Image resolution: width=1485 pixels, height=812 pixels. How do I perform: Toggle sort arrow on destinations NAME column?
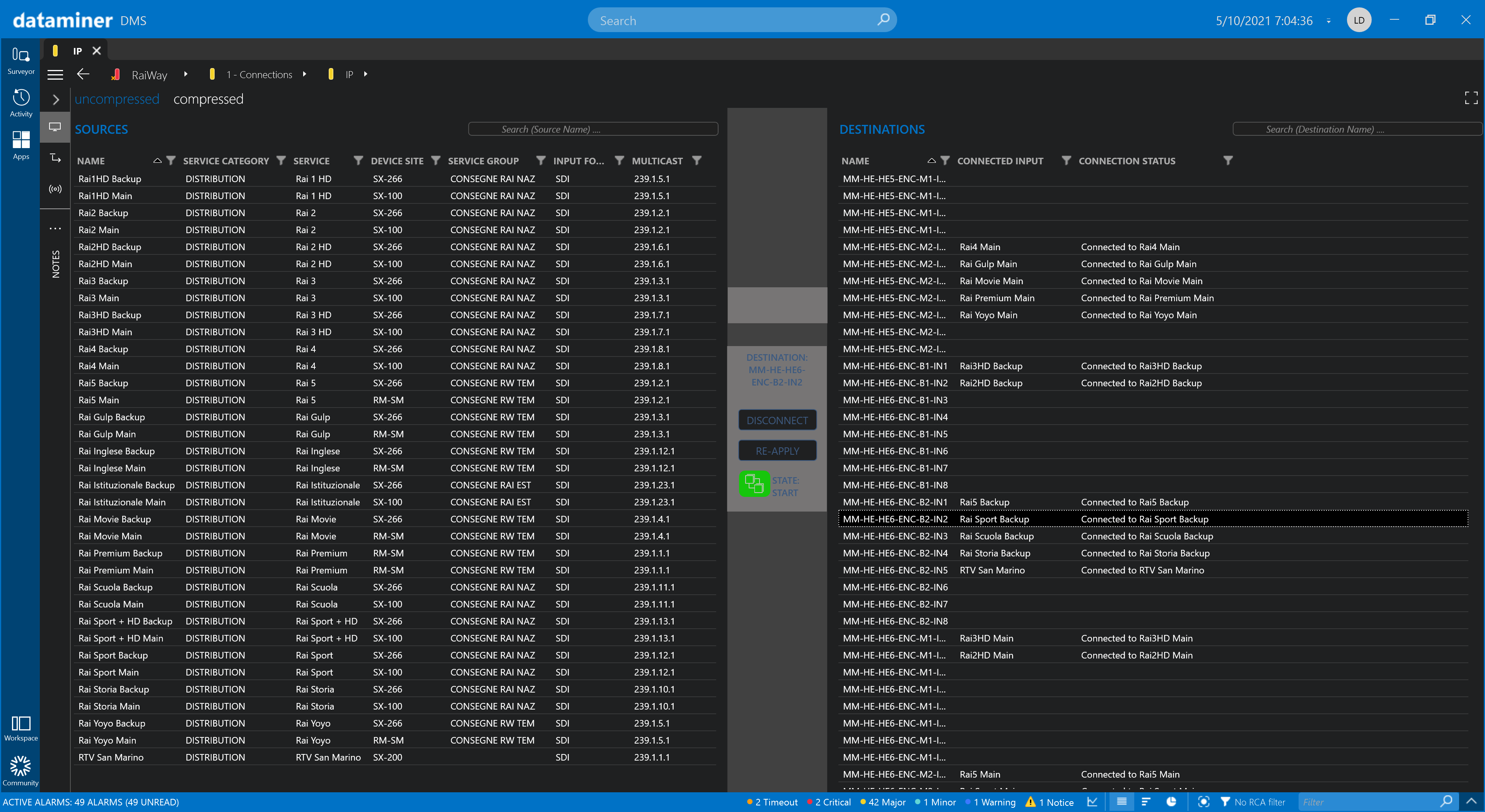pyautogui.click(x=932, y=161)
